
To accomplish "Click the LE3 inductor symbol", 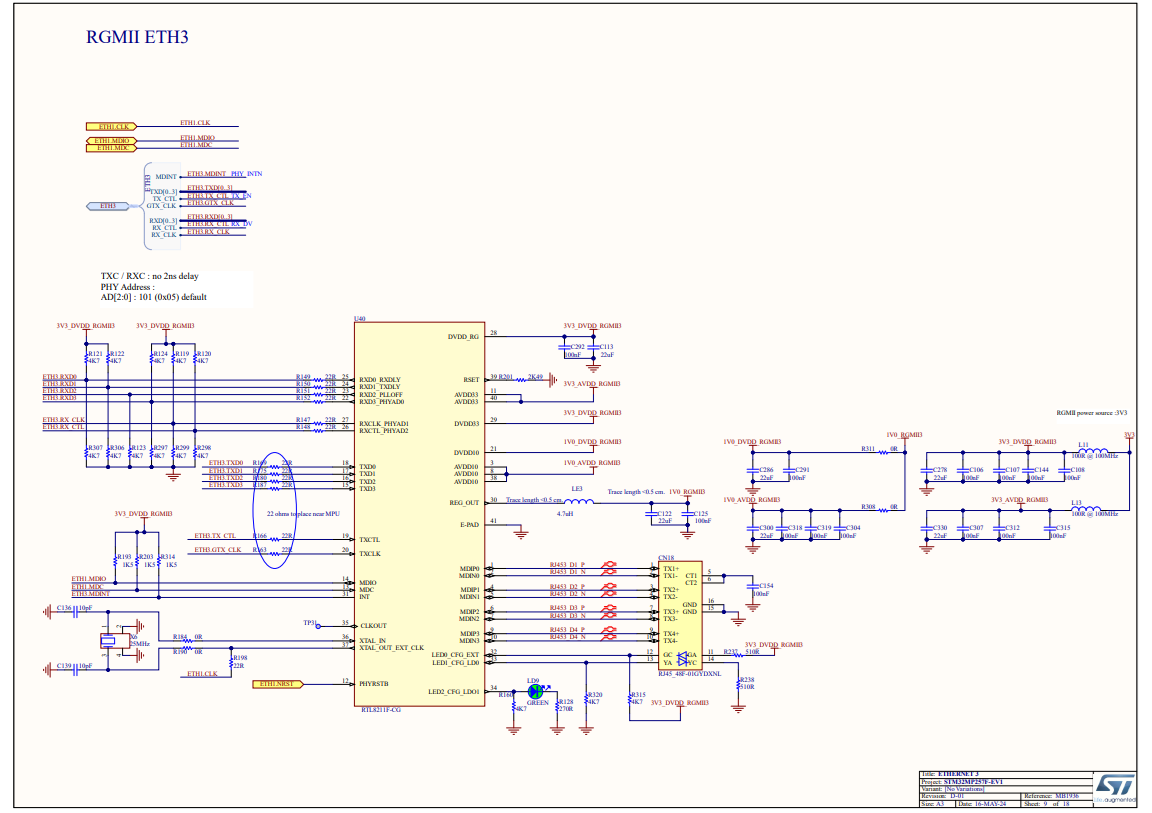I will pyautogui.click(x=579, y=502).
